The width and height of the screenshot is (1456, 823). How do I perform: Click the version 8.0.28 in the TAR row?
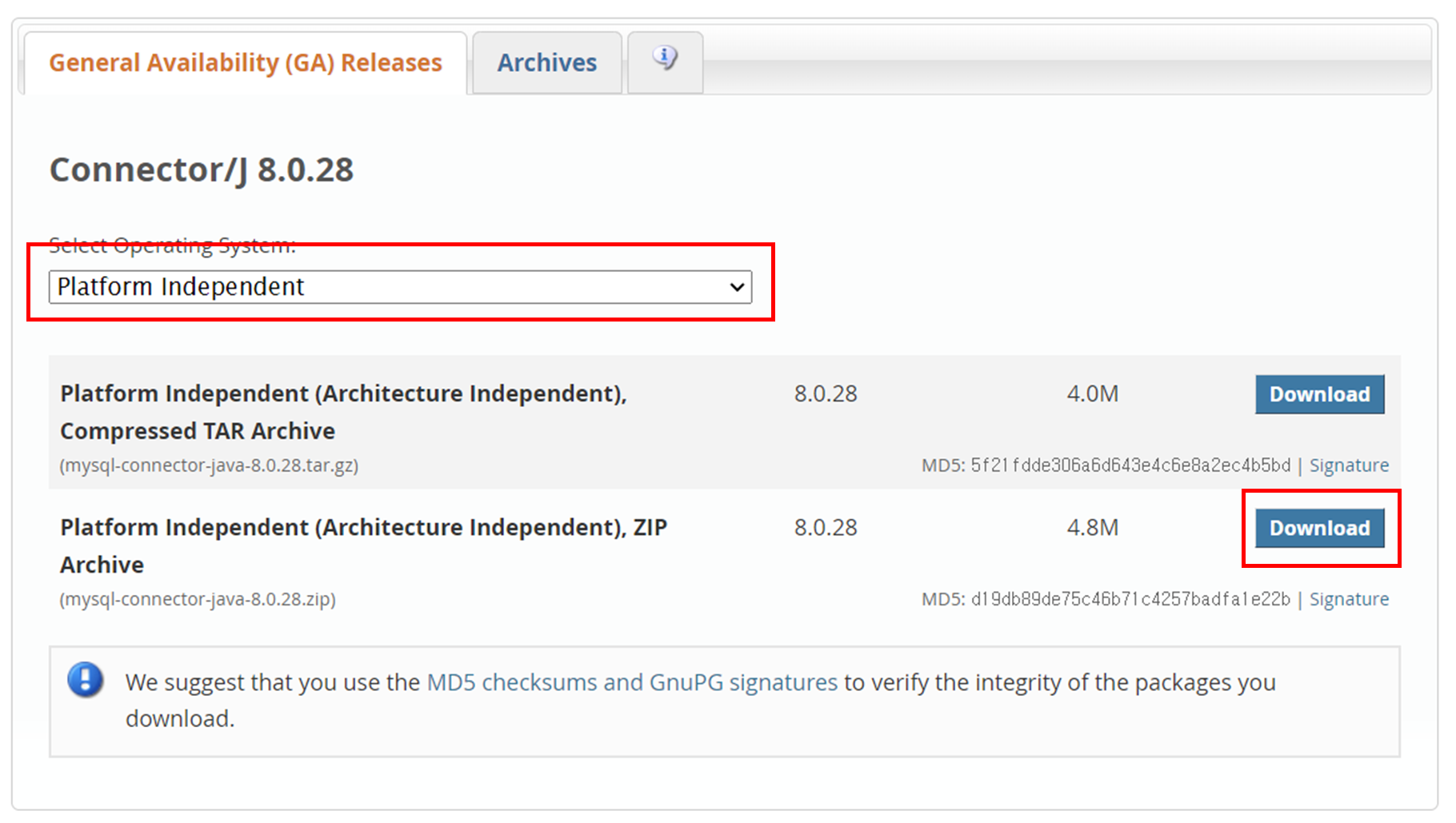(826, 394)
